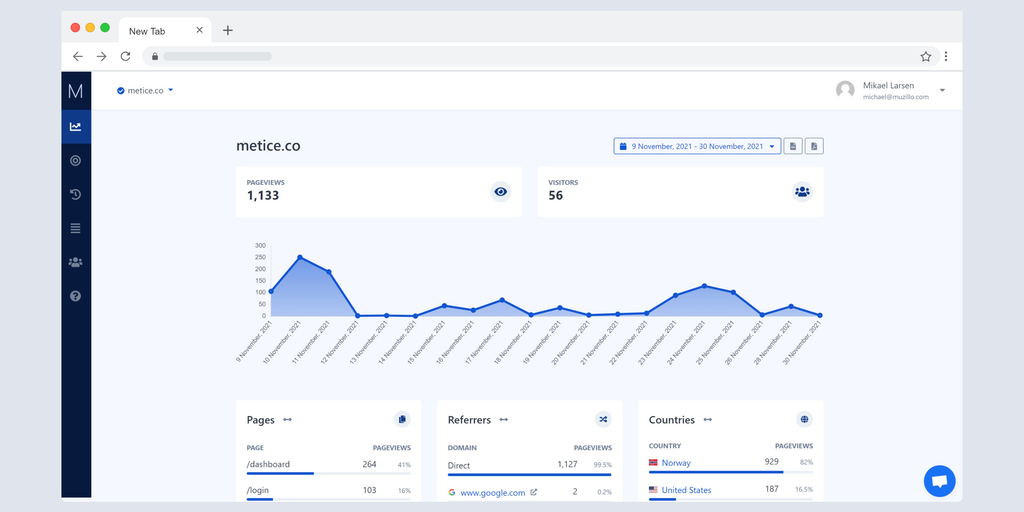Click the target goals icon in sidebar

coord(75,160)
